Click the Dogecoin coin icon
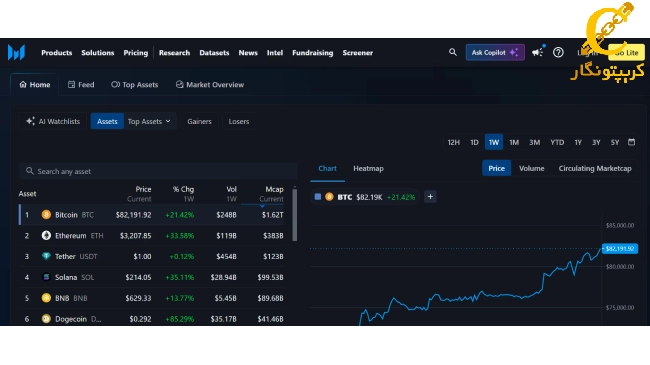 (46, 319)
